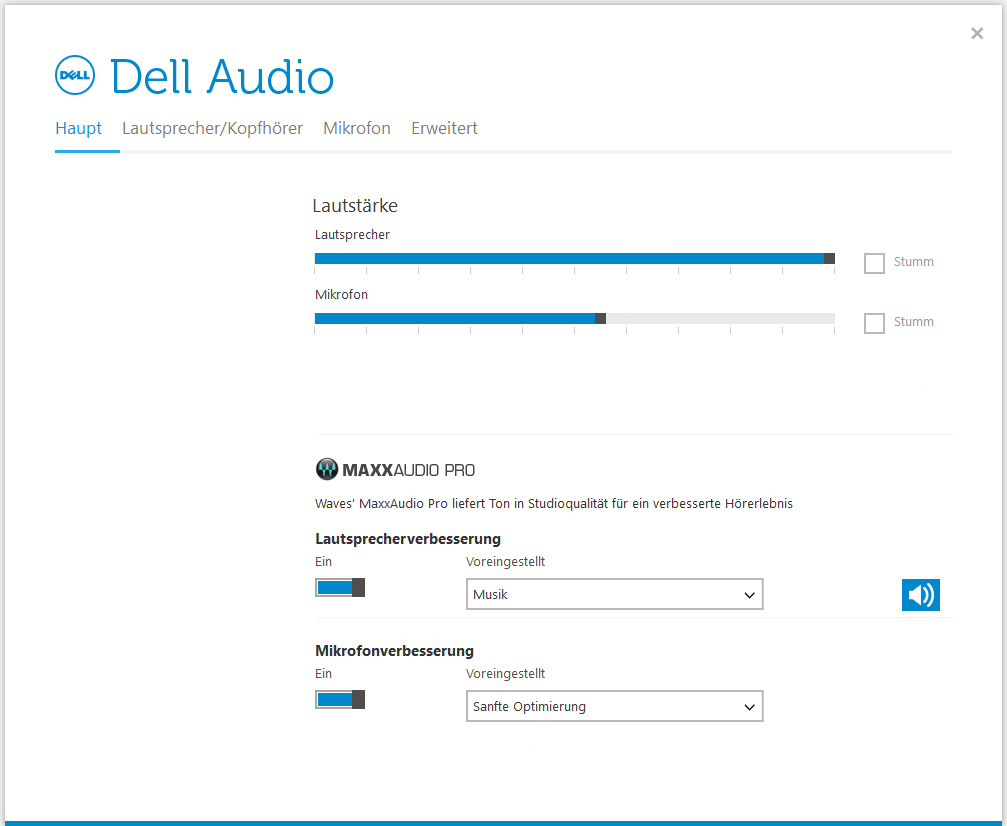Click the Dell Audio title text
This screenshot has width=1007, height=826.
tap(222, 76)
